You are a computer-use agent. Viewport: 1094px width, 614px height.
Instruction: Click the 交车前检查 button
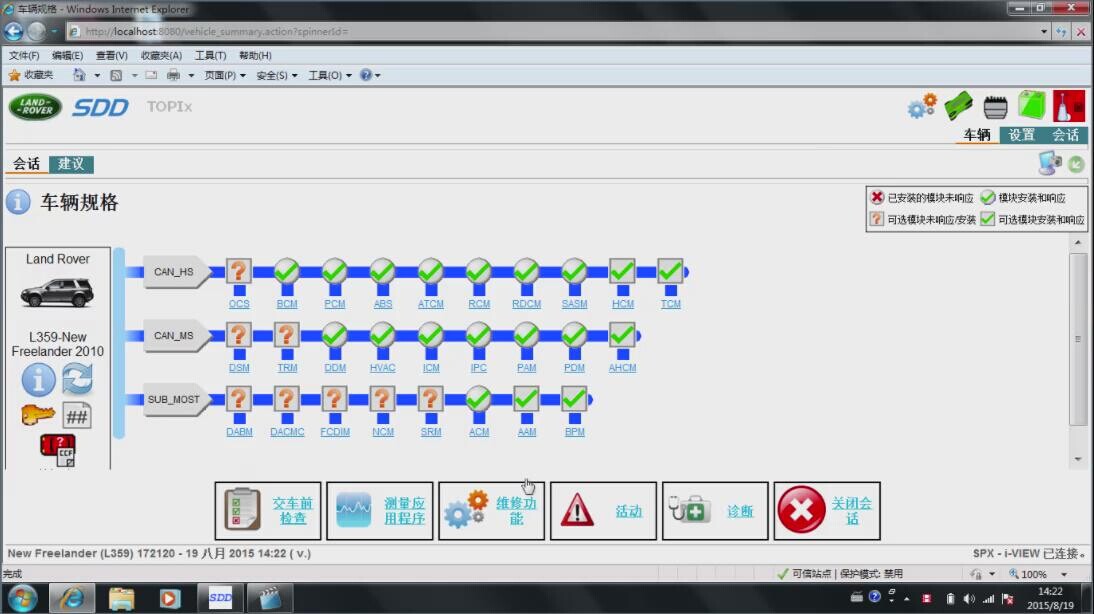coord(268,511)
